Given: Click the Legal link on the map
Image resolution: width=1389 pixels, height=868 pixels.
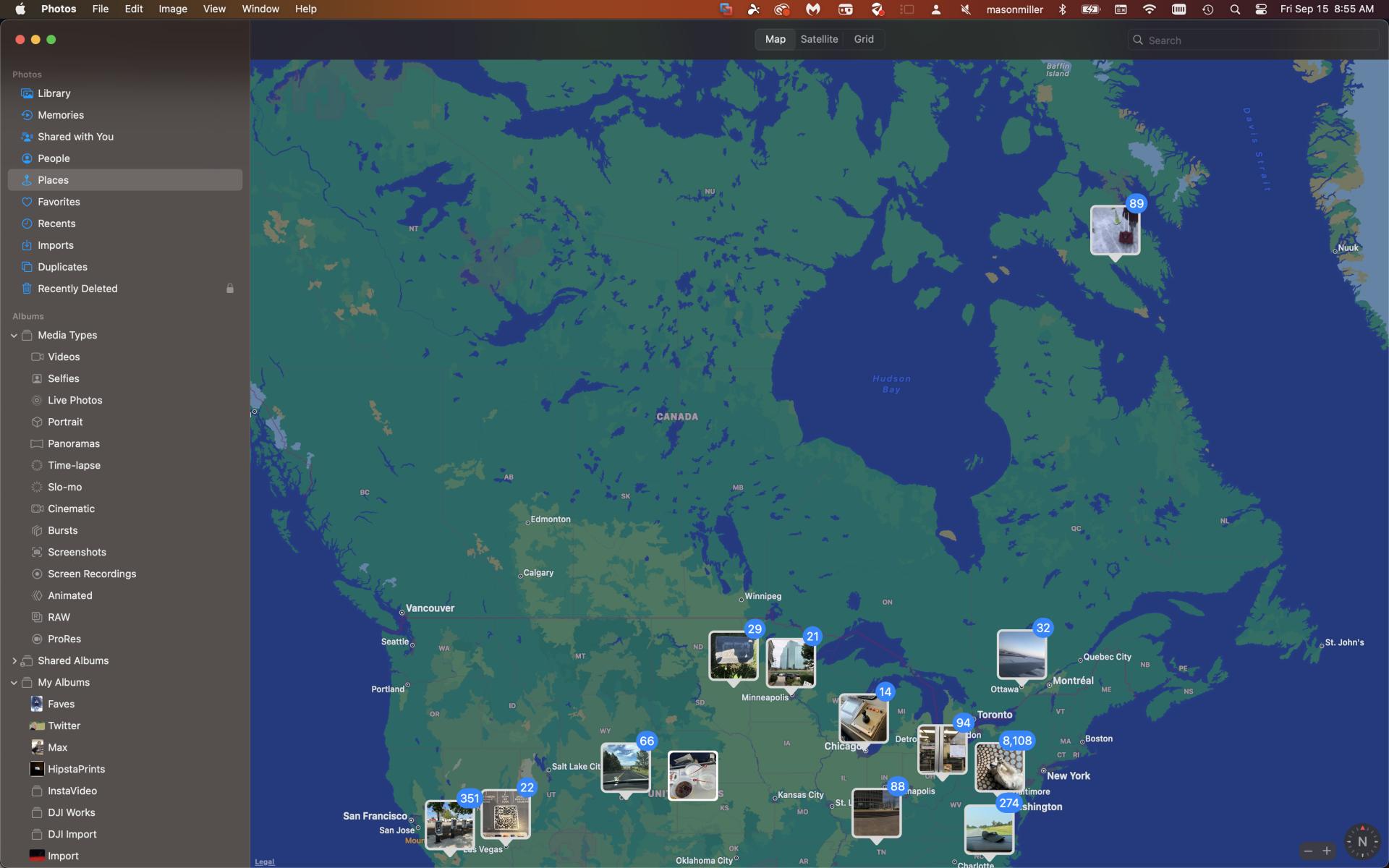Looking at the screenshot, I should [x=265, y=861].
